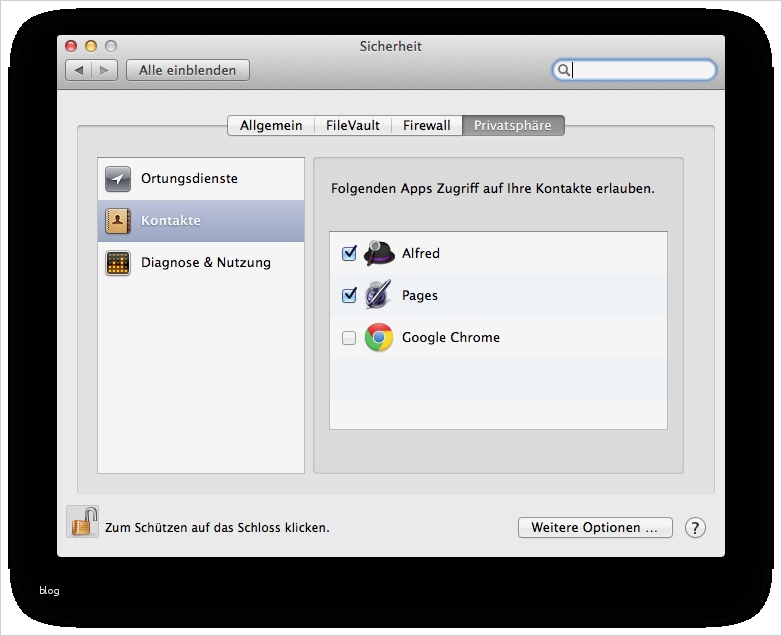Go back with the left arrow button
Viewport: 782px width, 636px height.
click(79, 70)
